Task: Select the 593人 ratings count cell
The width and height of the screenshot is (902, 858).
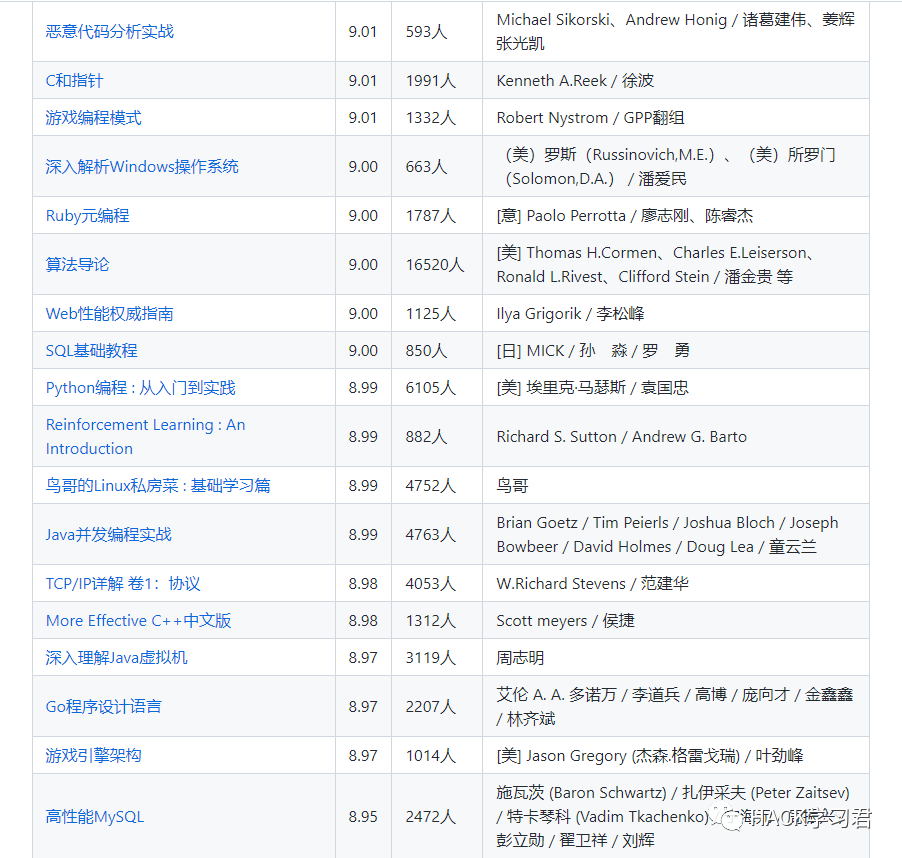Action: point(437,32)
